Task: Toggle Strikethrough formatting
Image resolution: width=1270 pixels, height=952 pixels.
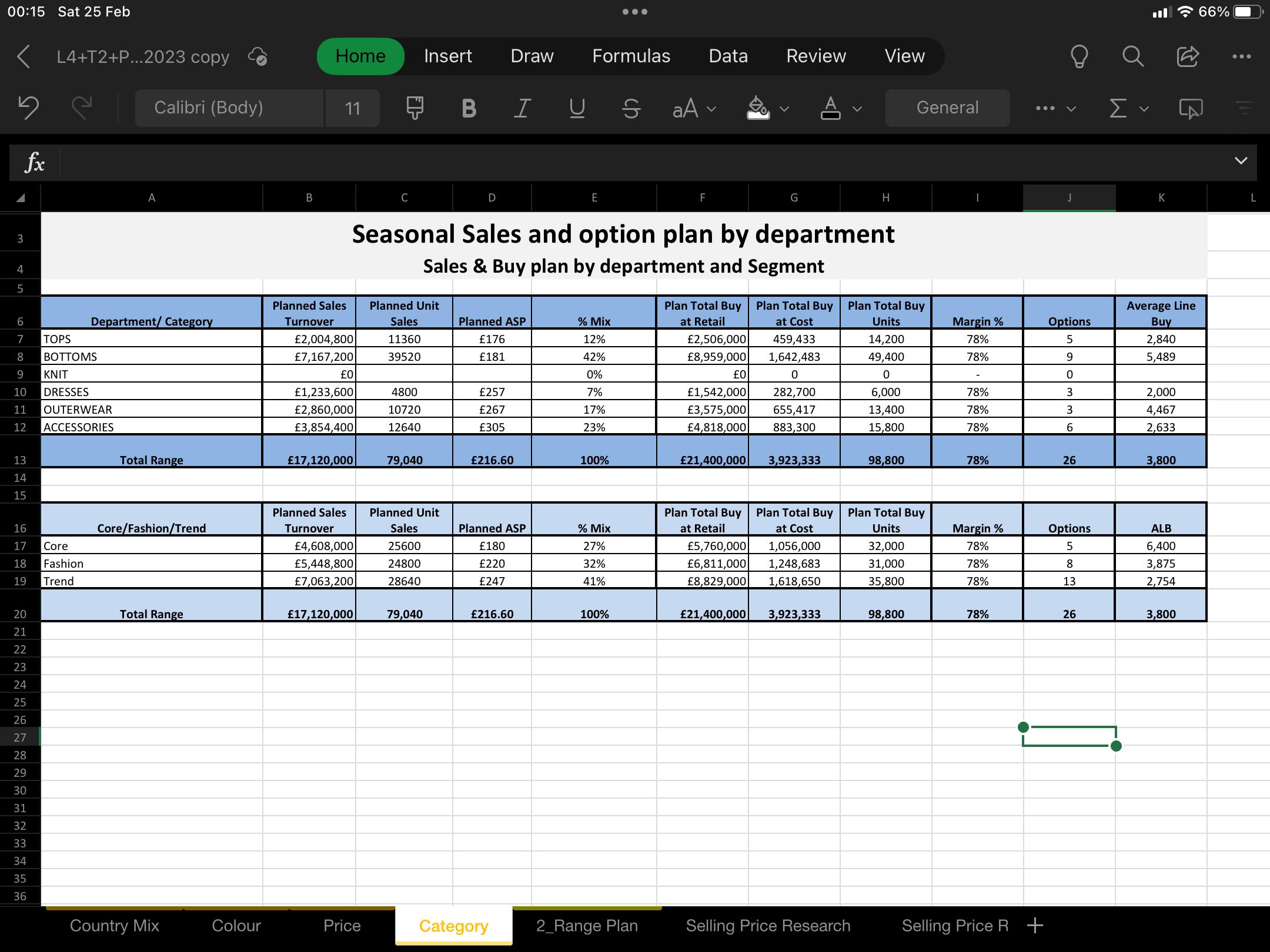Action: [631, 108]
